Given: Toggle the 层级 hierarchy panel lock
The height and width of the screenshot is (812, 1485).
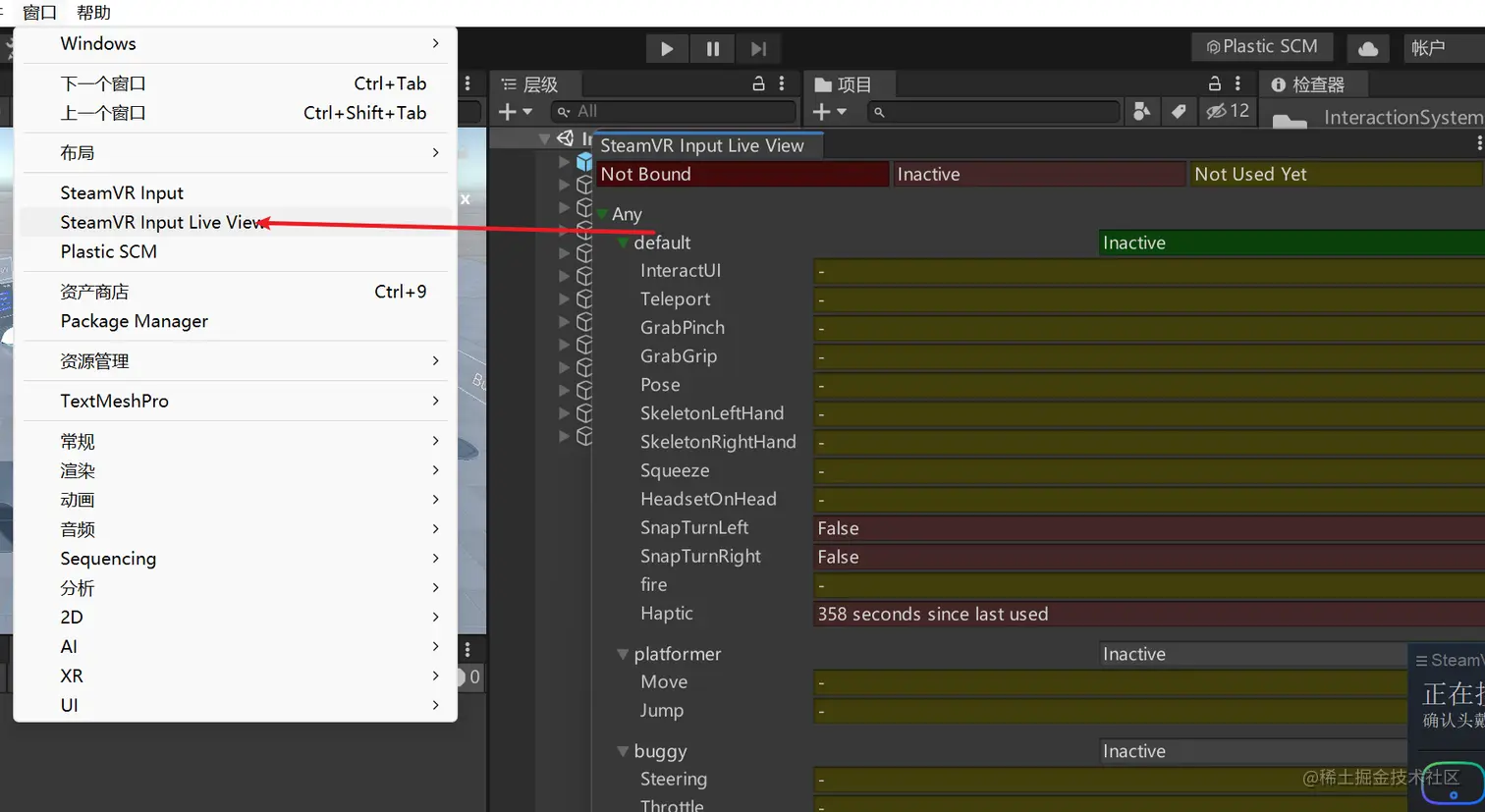Looking at the screenshot, I should [758, 84].
